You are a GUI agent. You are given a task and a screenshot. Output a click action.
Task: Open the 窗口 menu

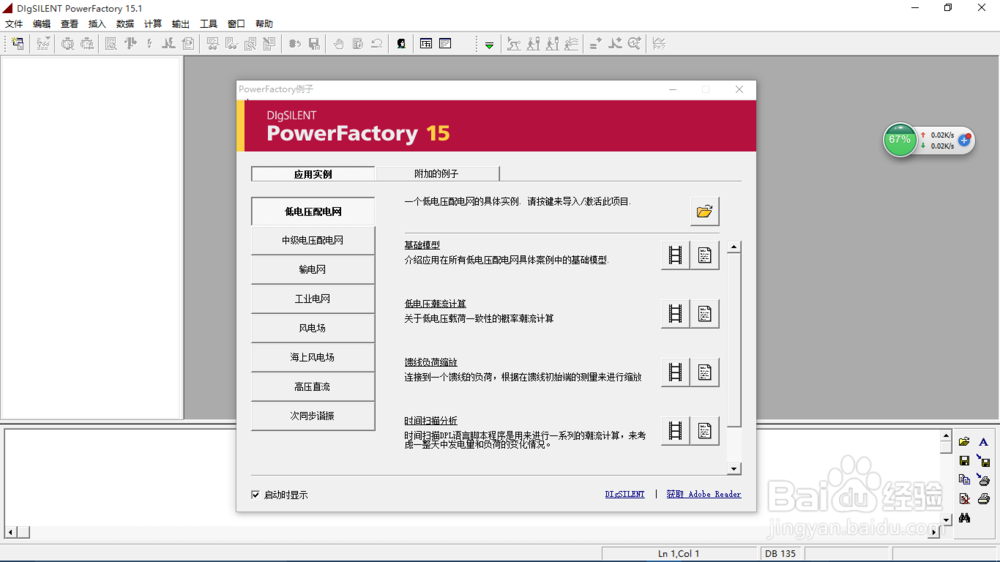click(x=236, y=24)
